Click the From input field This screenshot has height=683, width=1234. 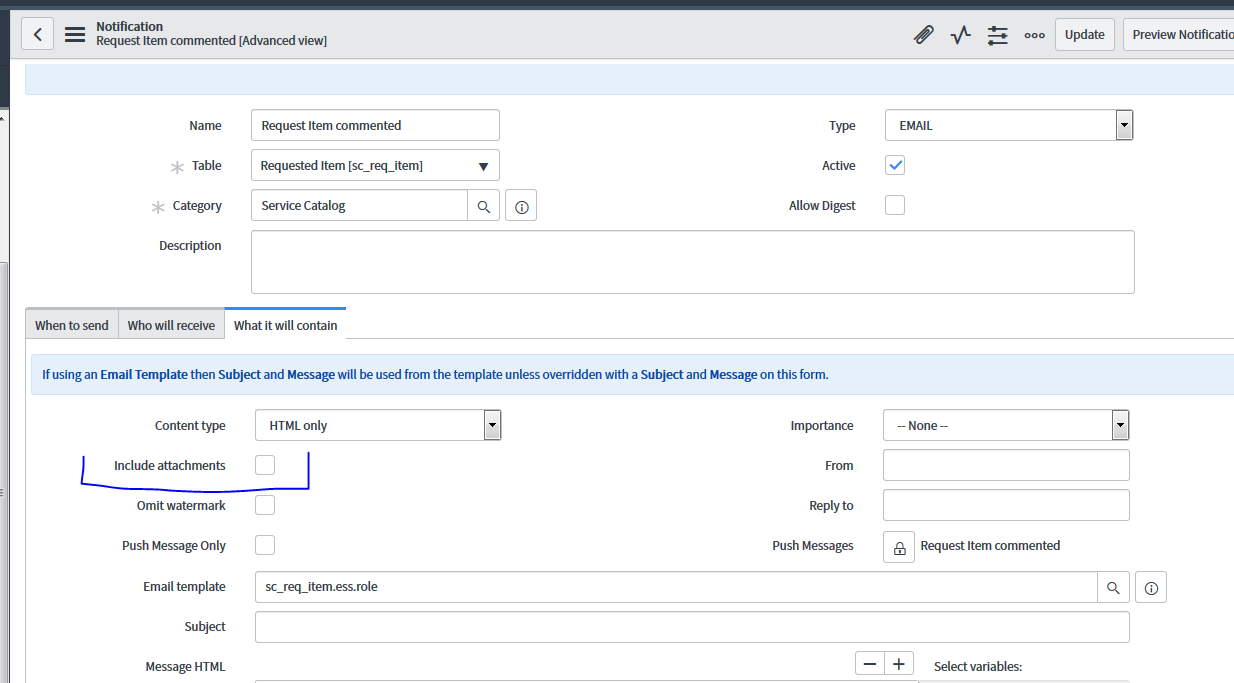pos(1006,465)
